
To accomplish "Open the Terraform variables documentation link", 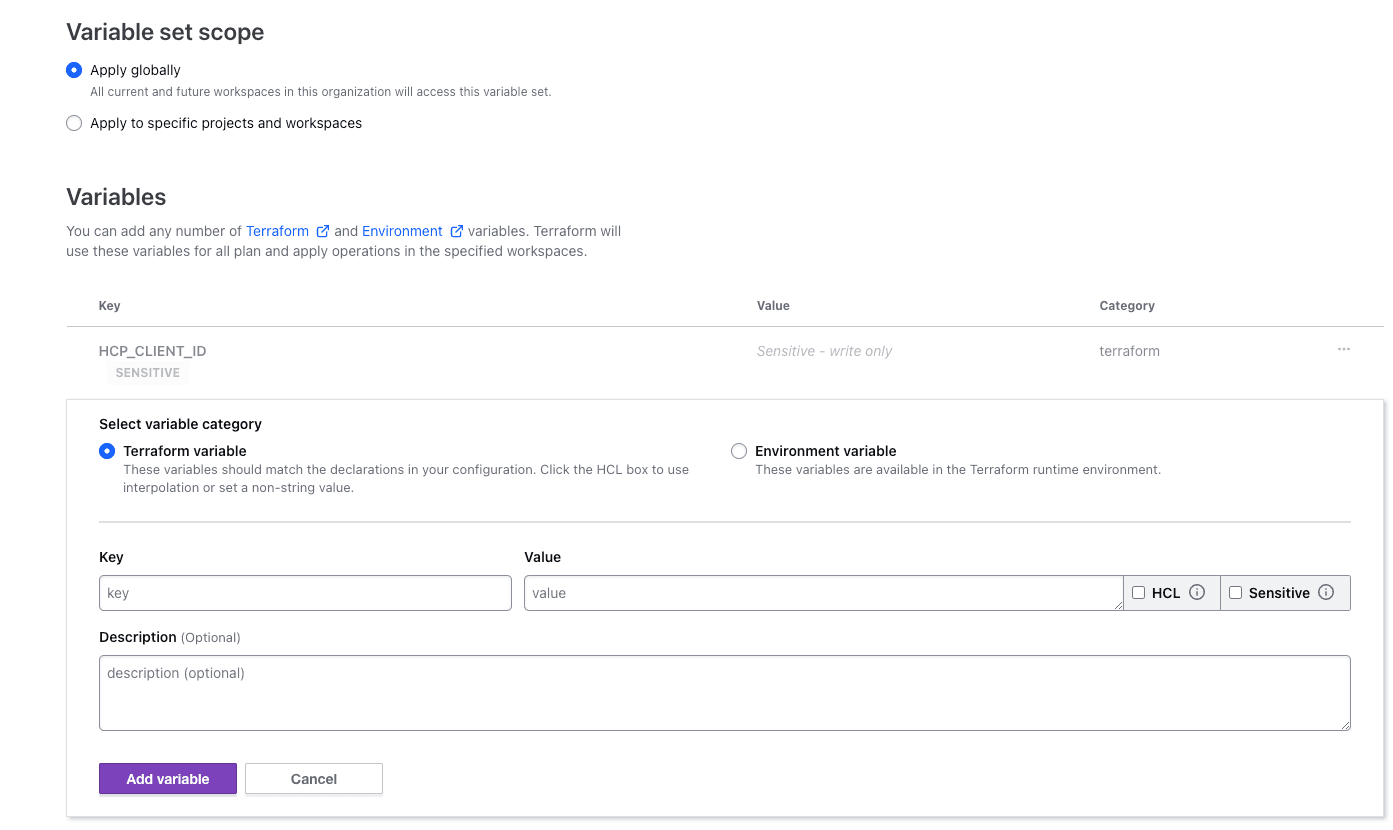I will click(x=277, y=231).
